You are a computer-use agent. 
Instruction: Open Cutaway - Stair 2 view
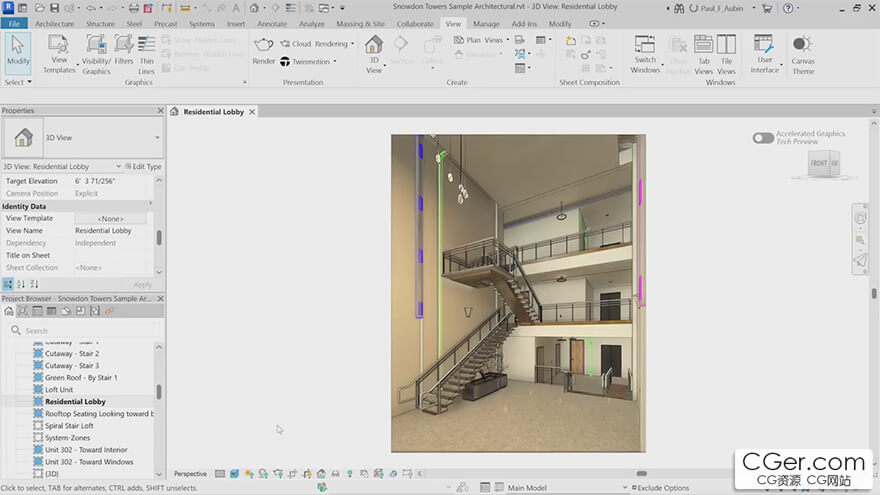click(72, 354)
